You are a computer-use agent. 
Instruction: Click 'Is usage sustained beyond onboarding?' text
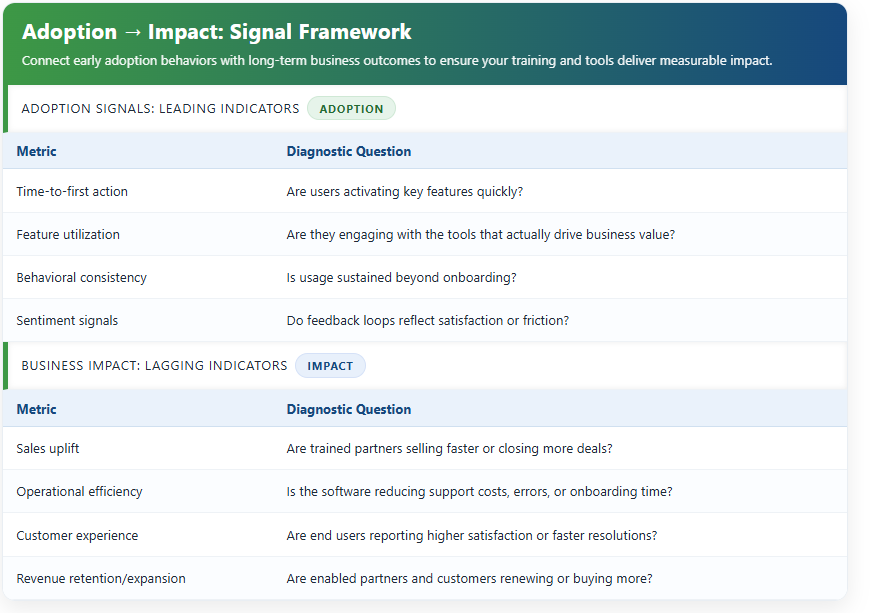tap(401, 278)
